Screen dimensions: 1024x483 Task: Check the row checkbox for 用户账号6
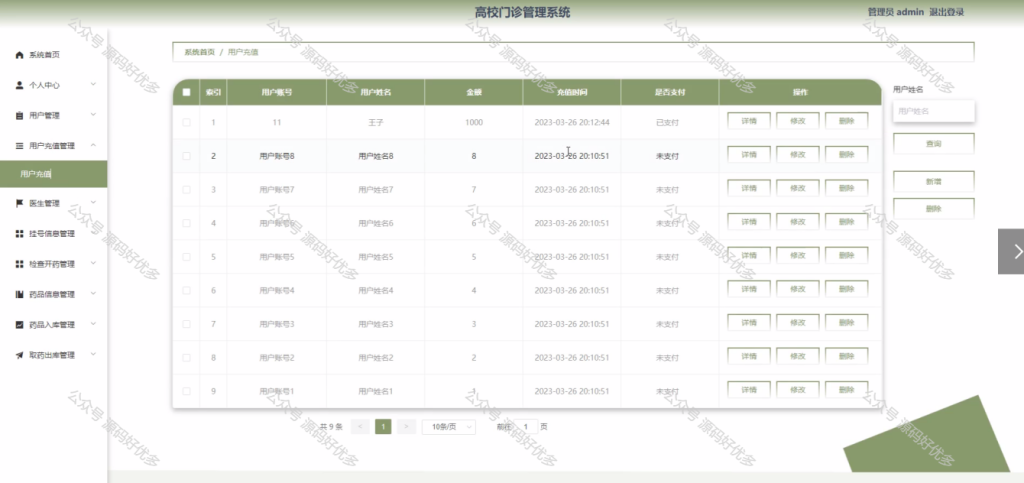186,223
